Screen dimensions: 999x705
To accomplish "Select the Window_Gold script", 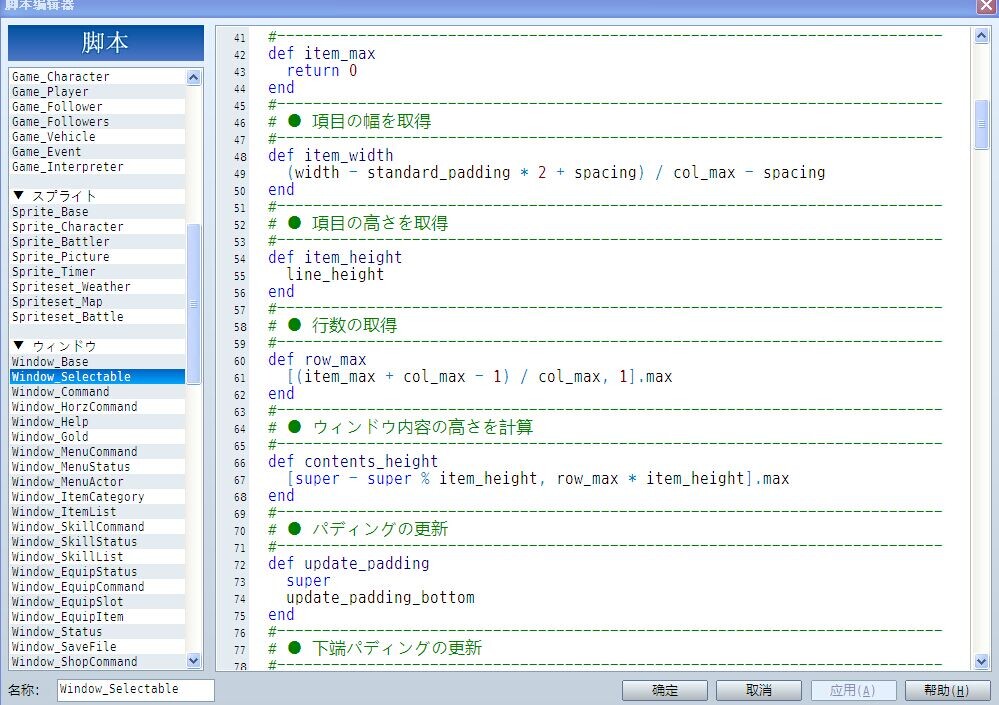I will coord(98,437).
